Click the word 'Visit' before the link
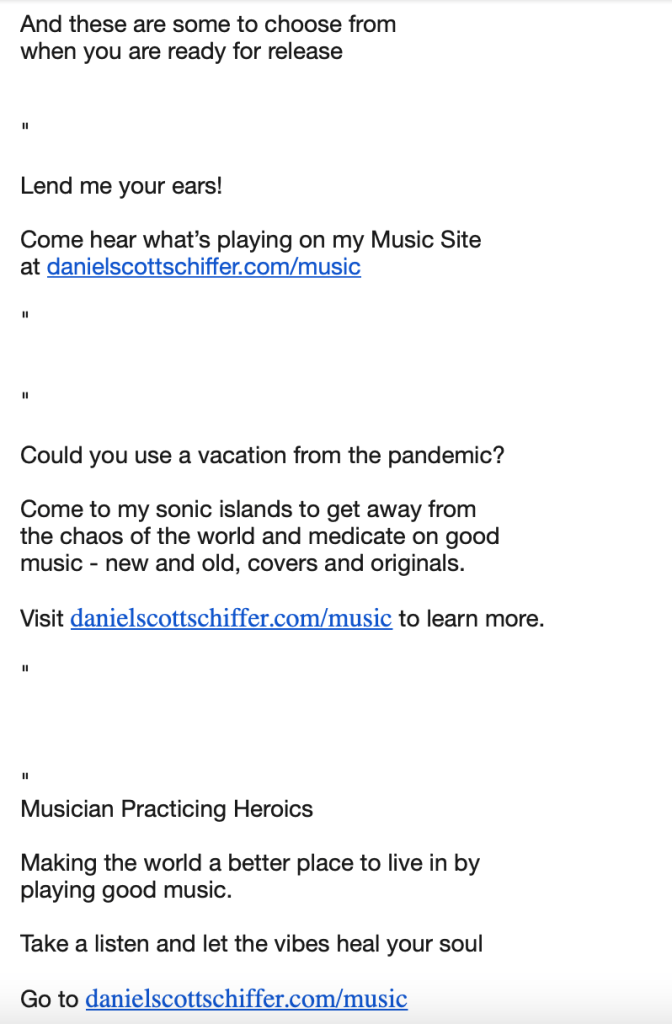This screenshot has height=1024, width=672. point(42,619)
